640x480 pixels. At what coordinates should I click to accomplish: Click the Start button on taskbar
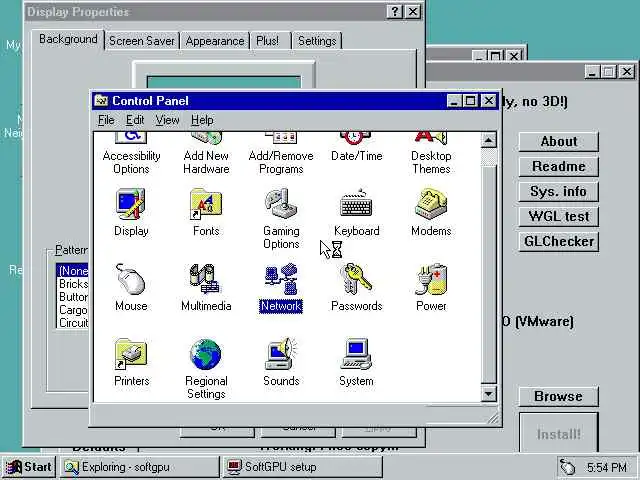click(x=29, y=467)
